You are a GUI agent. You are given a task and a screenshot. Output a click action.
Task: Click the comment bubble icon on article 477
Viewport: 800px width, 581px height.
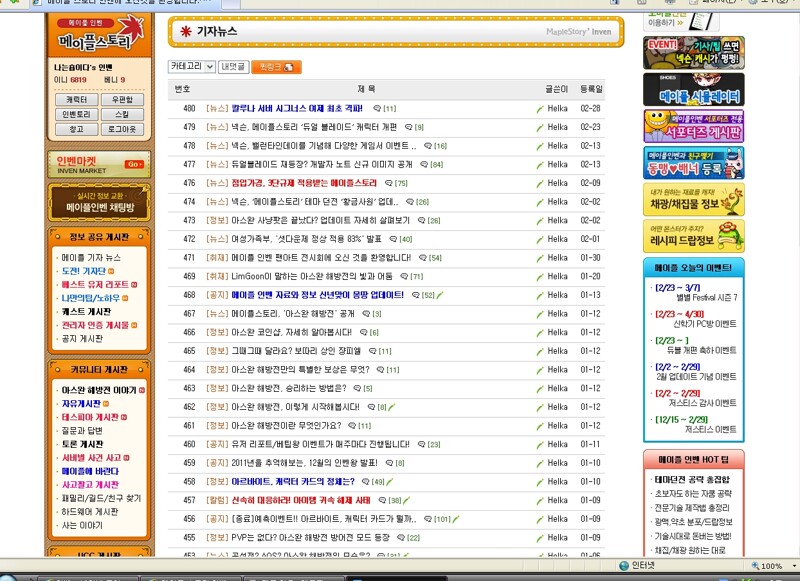[424, 164]
